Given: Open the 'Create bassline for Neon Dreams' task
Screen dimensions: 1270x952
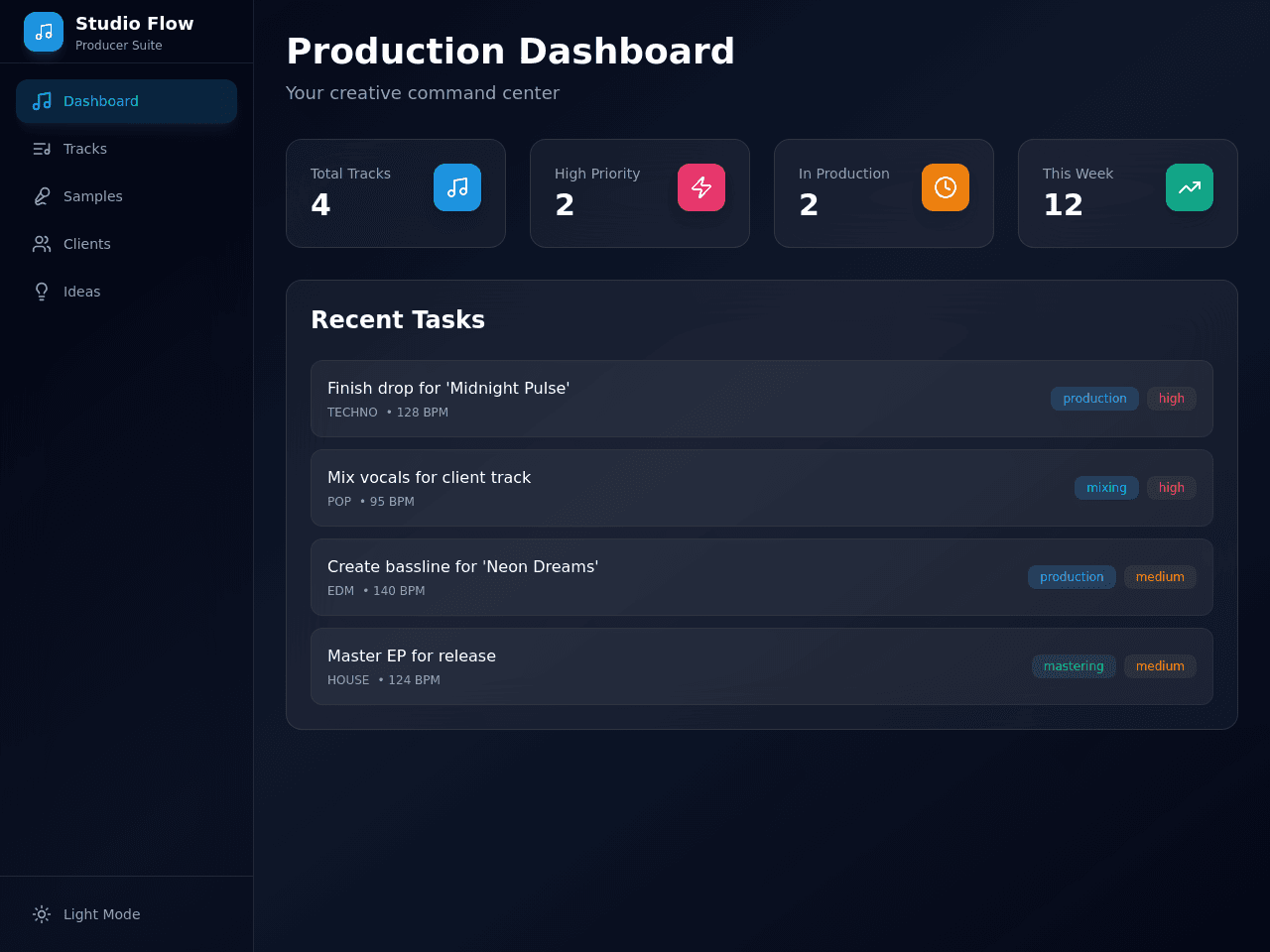Looking at the screenshot, I should (762, 577).
